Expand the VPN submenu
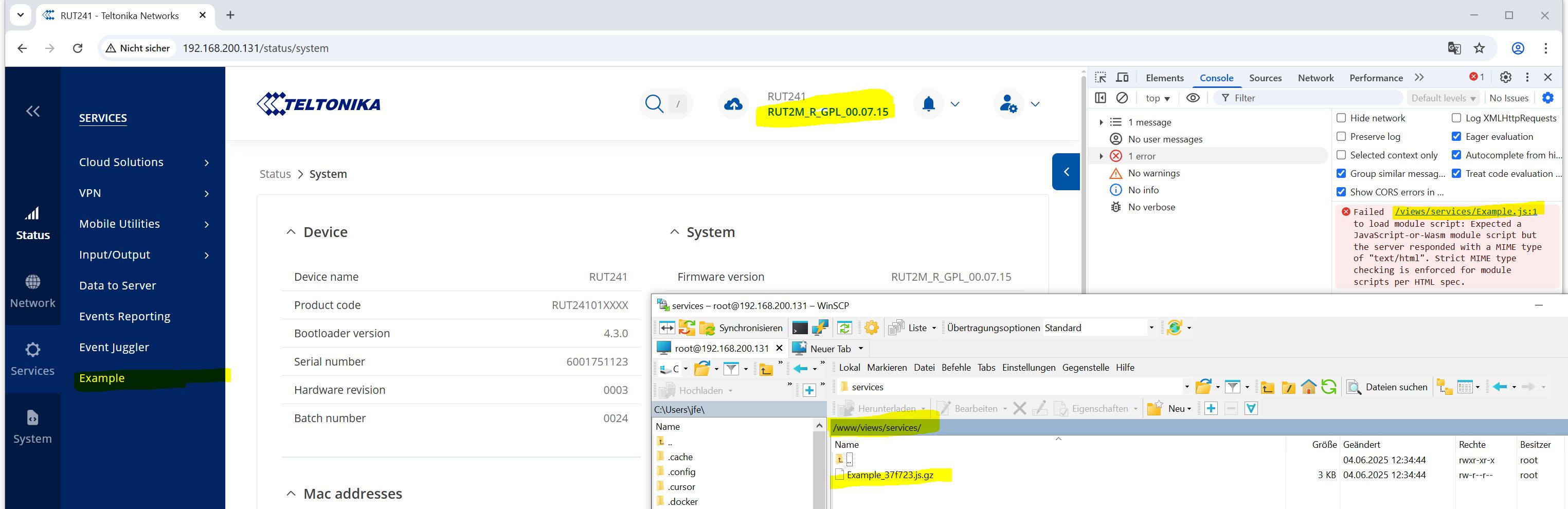Screen dimensions: 1568x509 [206, 194]
